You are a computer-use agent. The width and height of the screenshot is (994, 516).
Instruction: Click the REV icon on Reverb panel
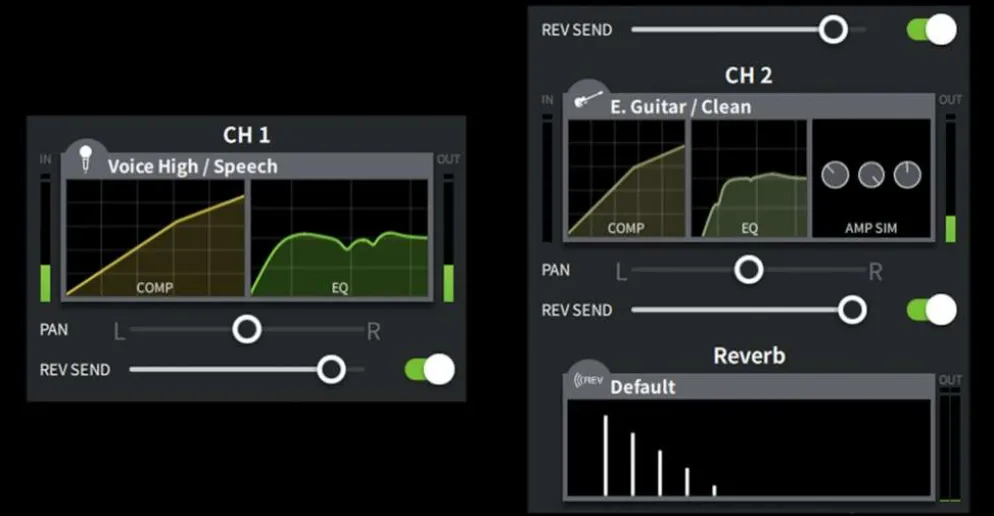(x=588, y=380)
